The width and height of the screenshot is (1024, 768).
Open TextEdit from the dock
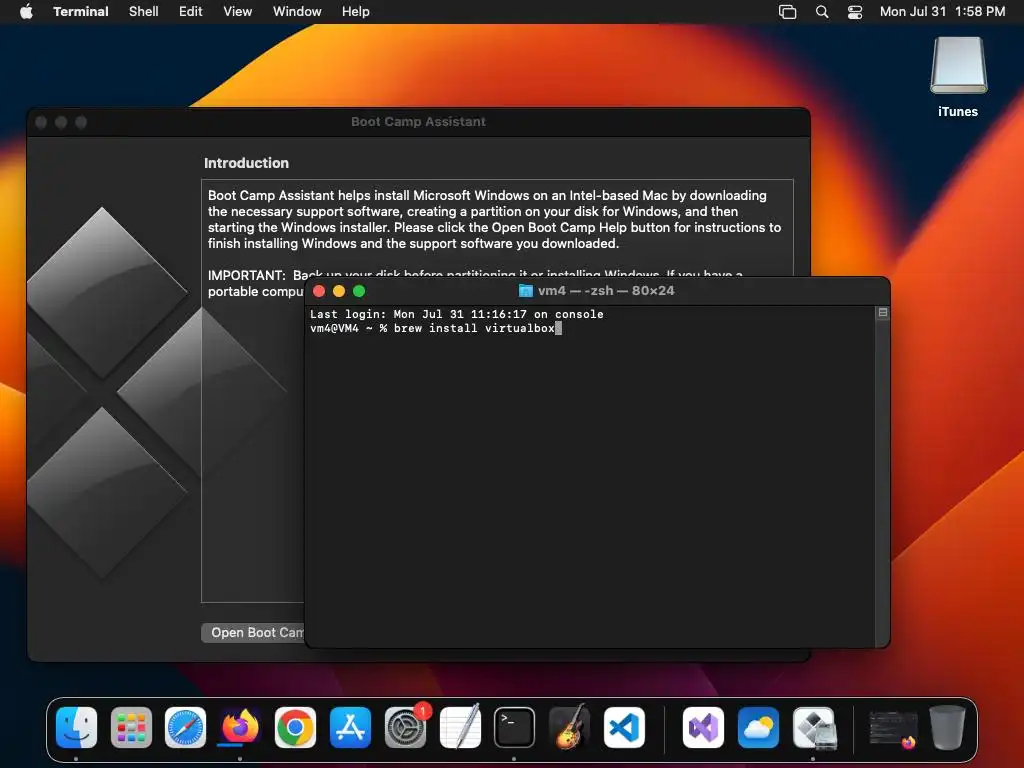click(x=460, y=728)
